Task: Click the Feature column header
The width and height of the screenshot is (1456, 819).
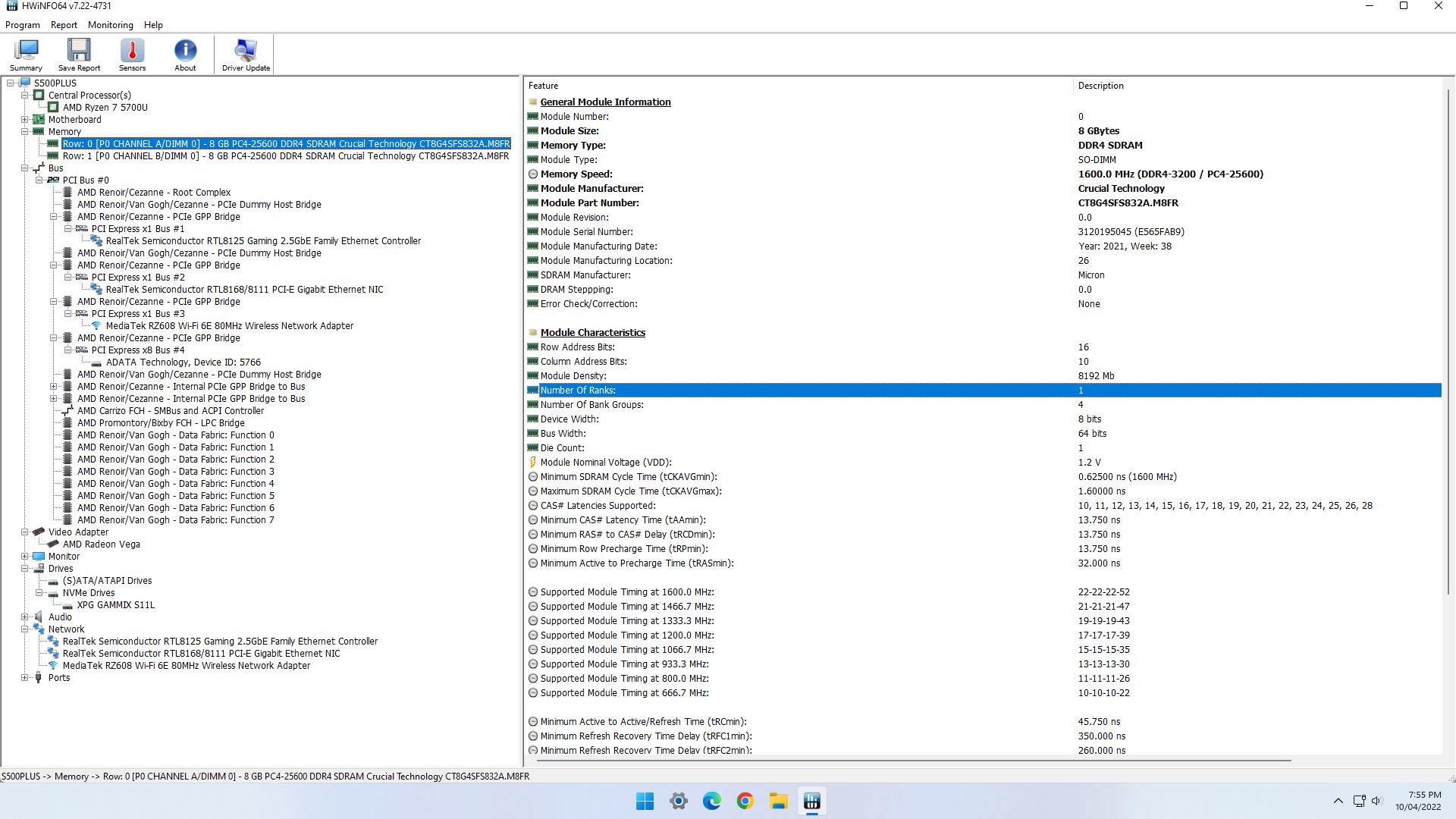Action: pos(798,86)
